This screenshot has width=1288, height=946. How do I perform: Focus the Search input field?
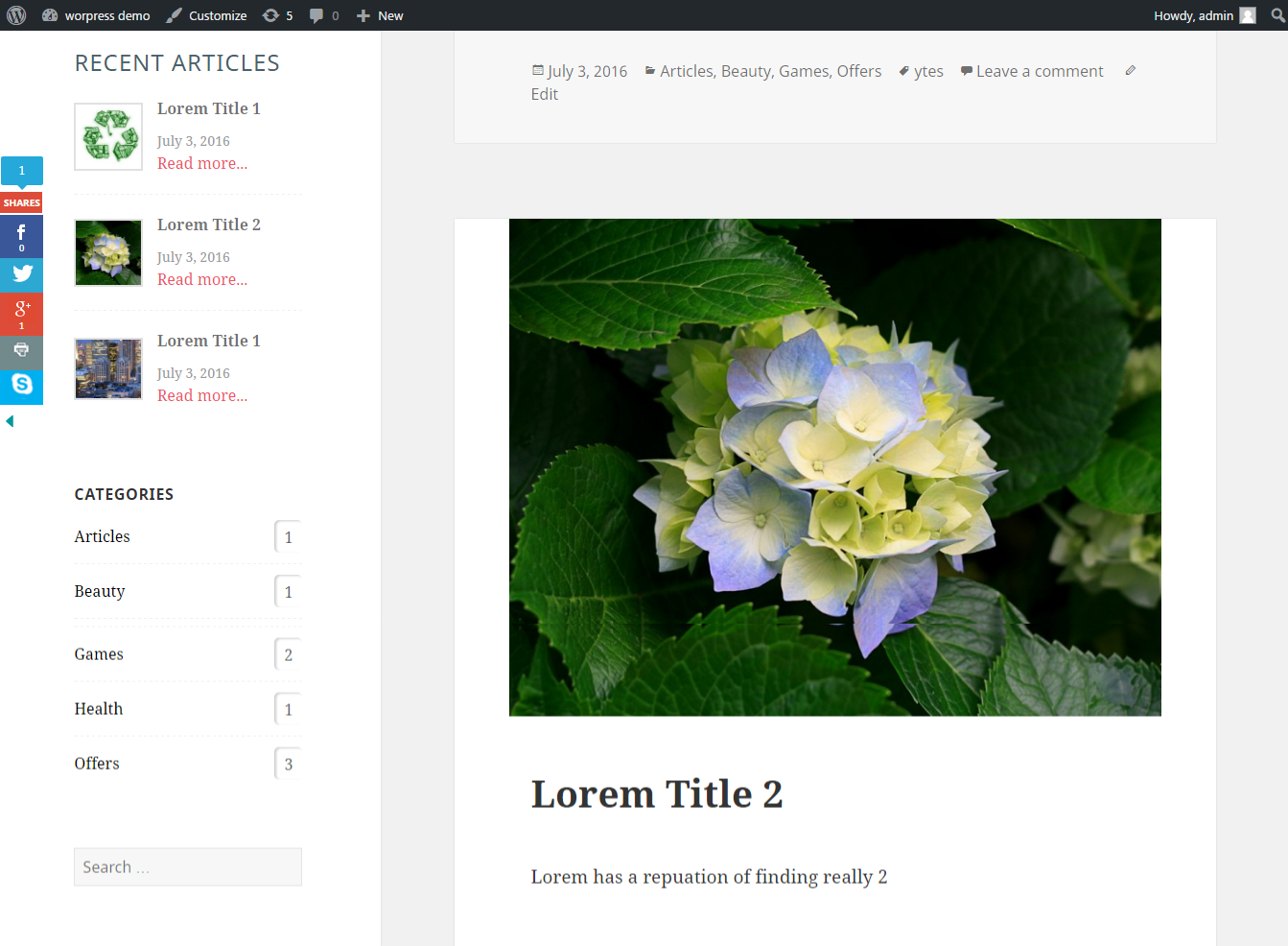coord(188,866)
